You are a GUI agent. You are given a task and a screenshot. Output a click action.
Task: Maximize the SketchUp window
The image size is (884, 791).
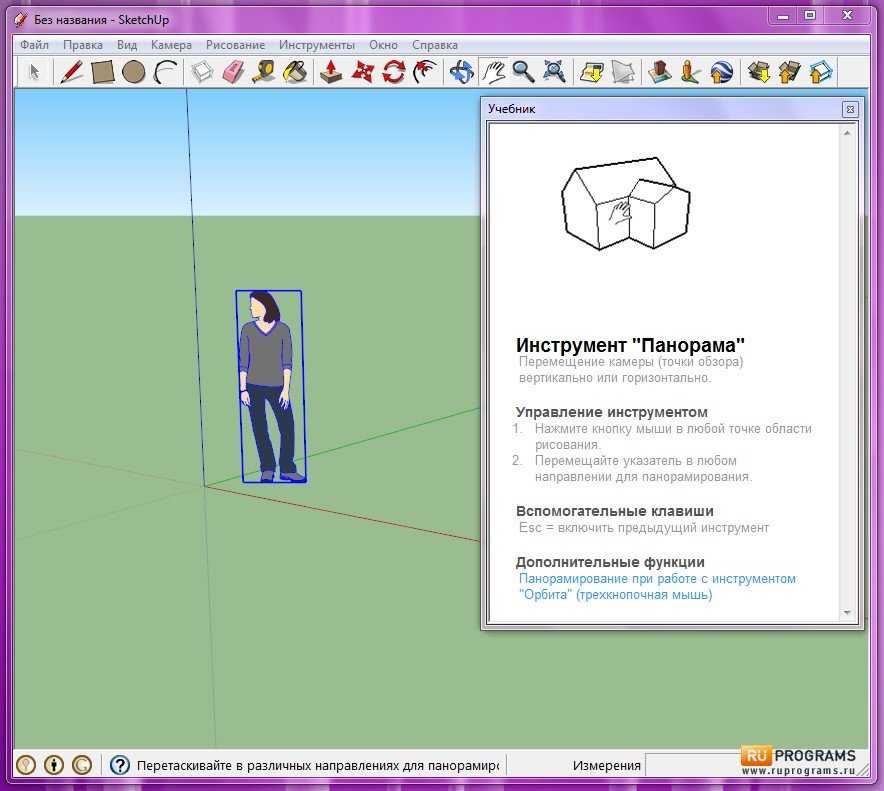810,16
